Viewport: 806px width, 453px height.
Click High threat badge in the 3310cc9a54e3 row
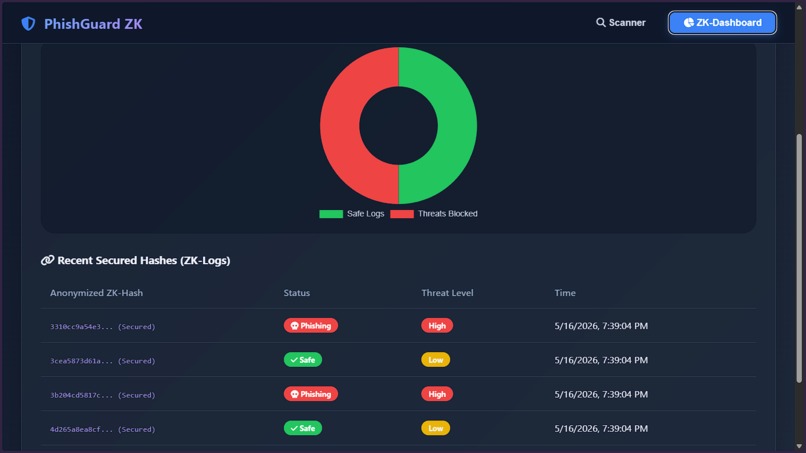[437, 325]
